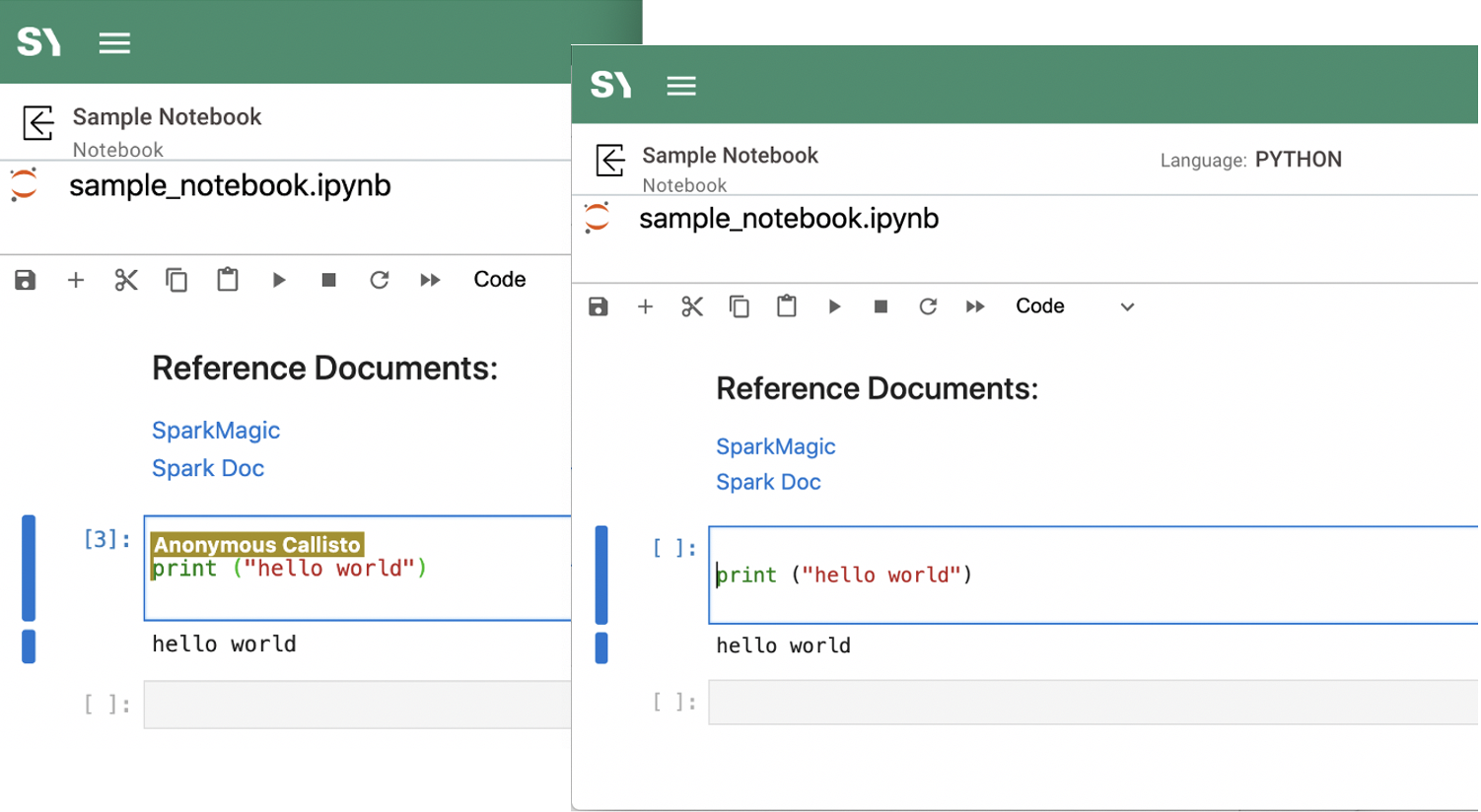Click the SY logo in the header
The width and height of the screenshot is (1481, 812).
(609, 84)
